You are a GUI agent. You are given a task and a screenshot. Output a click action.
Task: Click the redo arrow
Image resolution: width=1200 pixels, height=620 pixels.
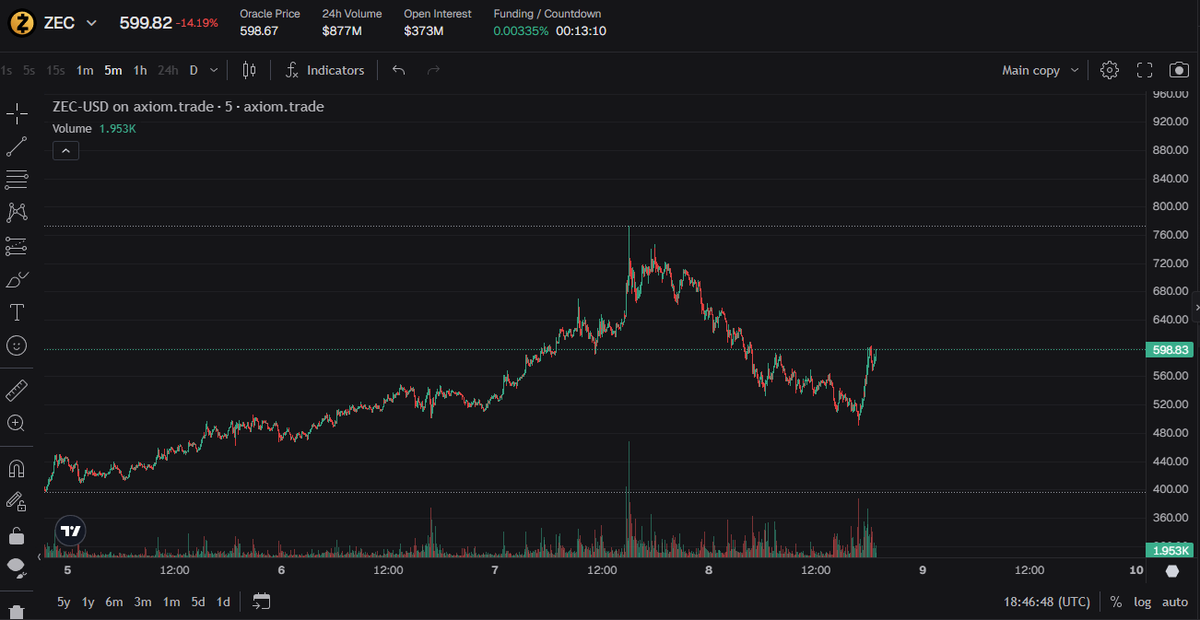tap(433, 70)
